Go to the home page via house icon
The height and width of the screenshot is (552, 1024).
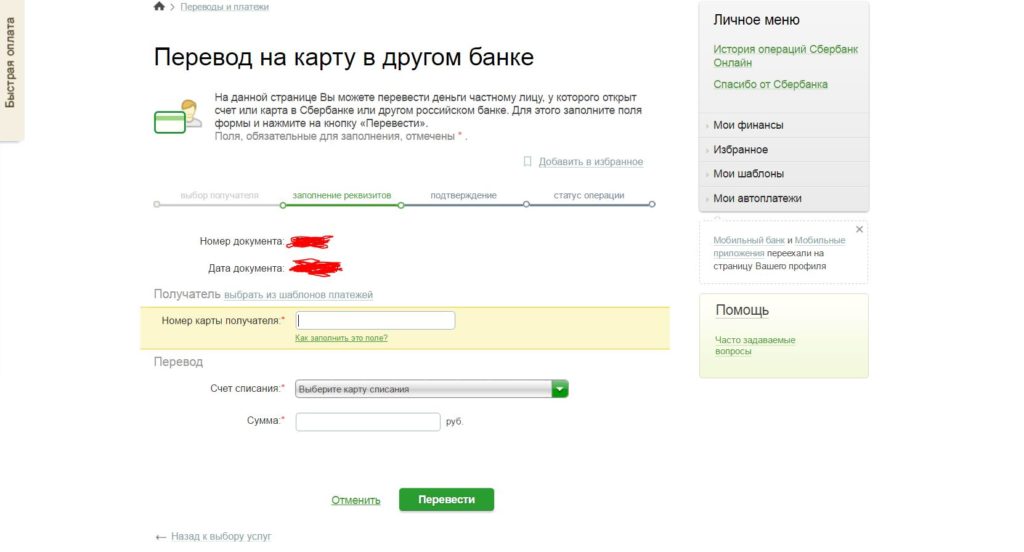(x=159, y=7)
